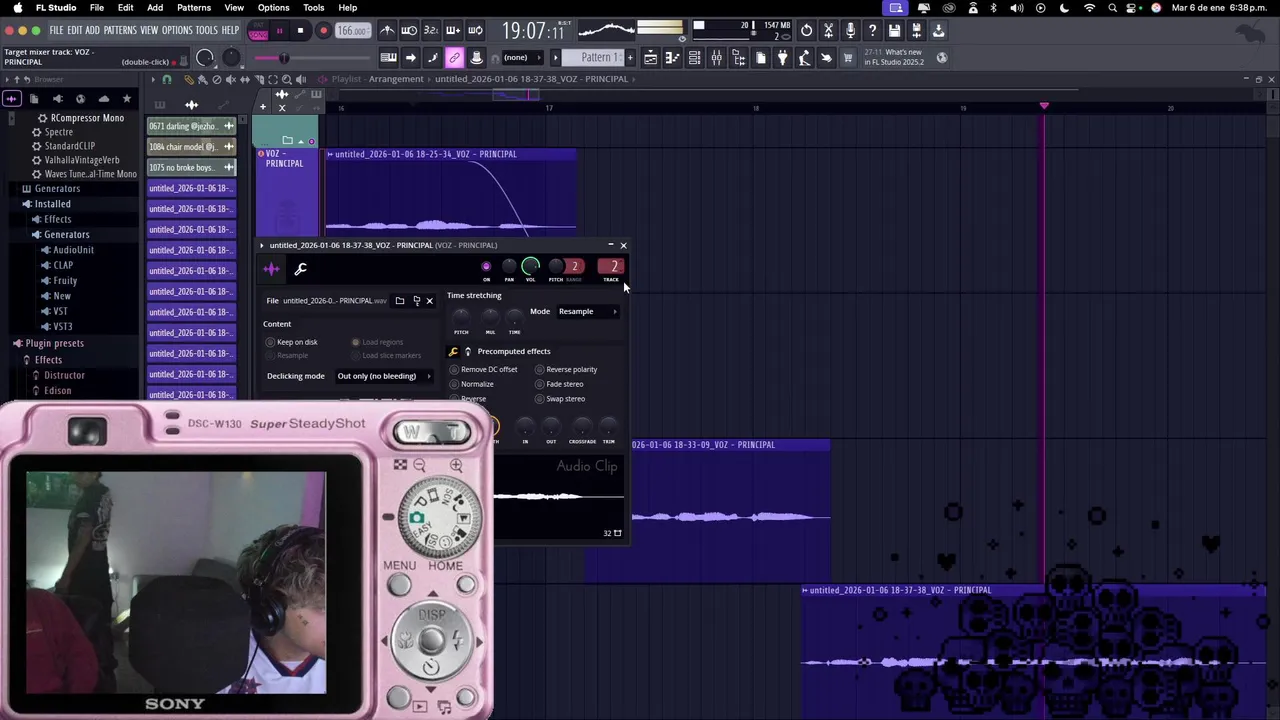This screenshot has width=1280, height=720.
Task: Pause playback with the transport pause button
Action: point(280,31)
